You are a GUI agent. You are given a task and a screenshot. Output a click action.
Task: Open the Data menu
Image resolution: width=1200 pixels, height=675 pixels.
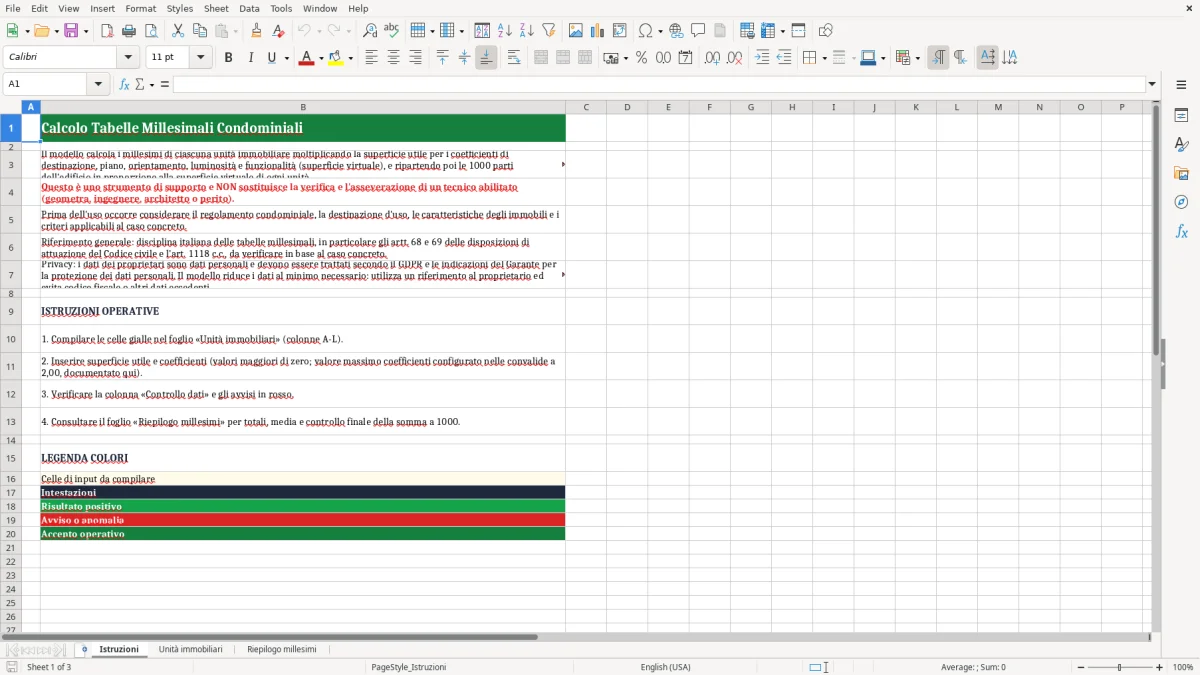[x=249, y=8]
